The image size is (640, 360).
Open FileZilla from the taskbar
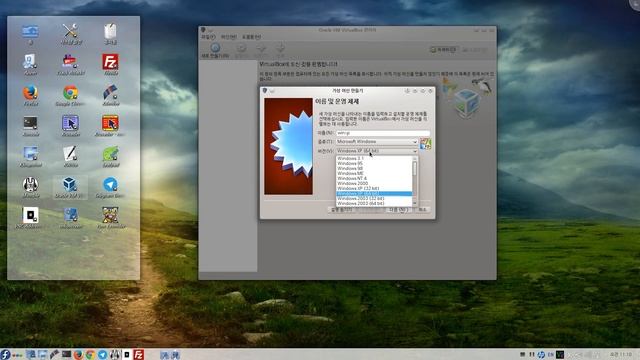tap(139, 354)
